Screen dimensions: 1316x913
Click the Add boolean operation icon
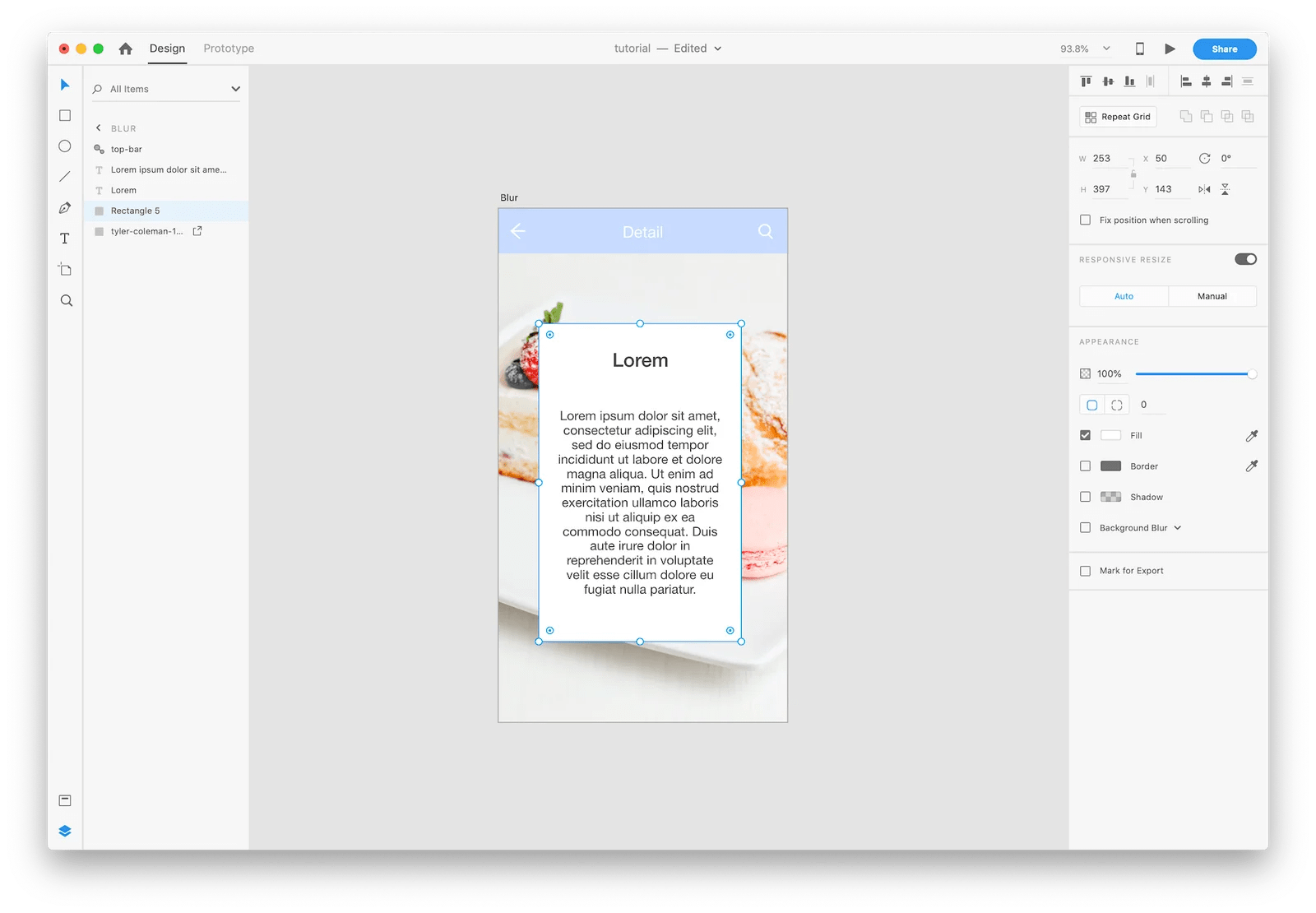(1186, 116)
